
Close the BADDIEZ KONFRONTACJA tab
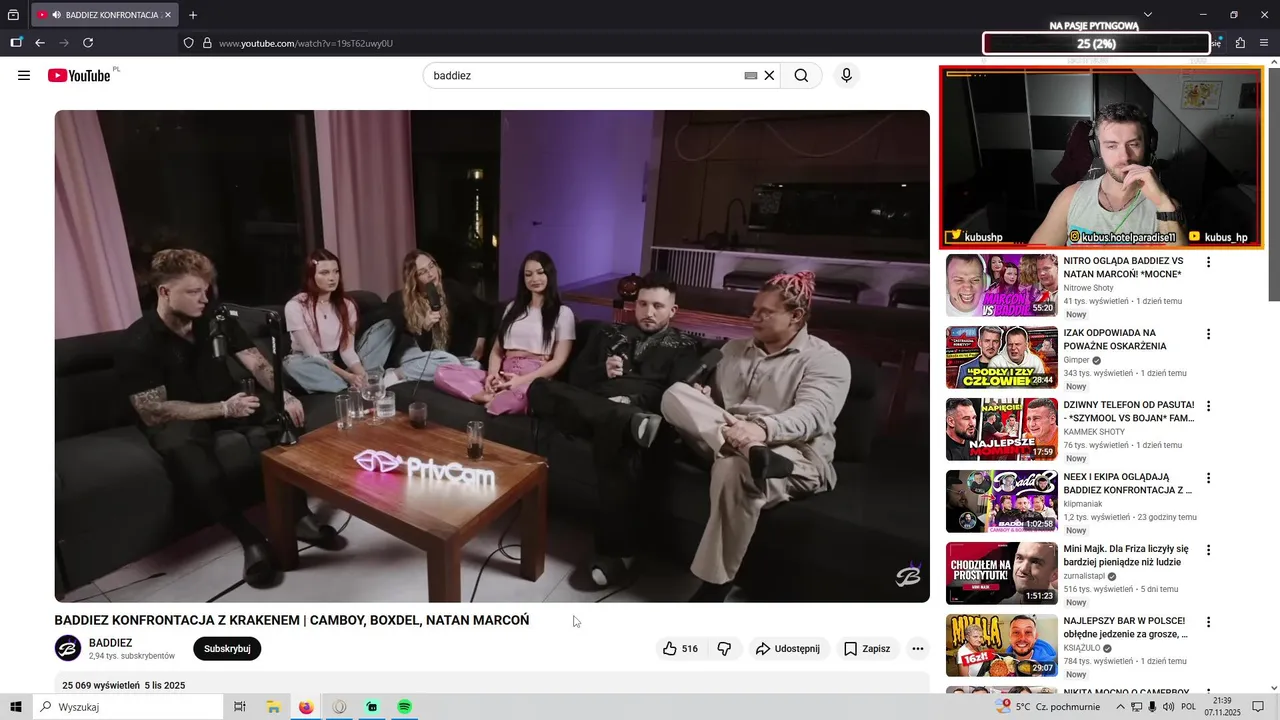(x=168, y=15)
